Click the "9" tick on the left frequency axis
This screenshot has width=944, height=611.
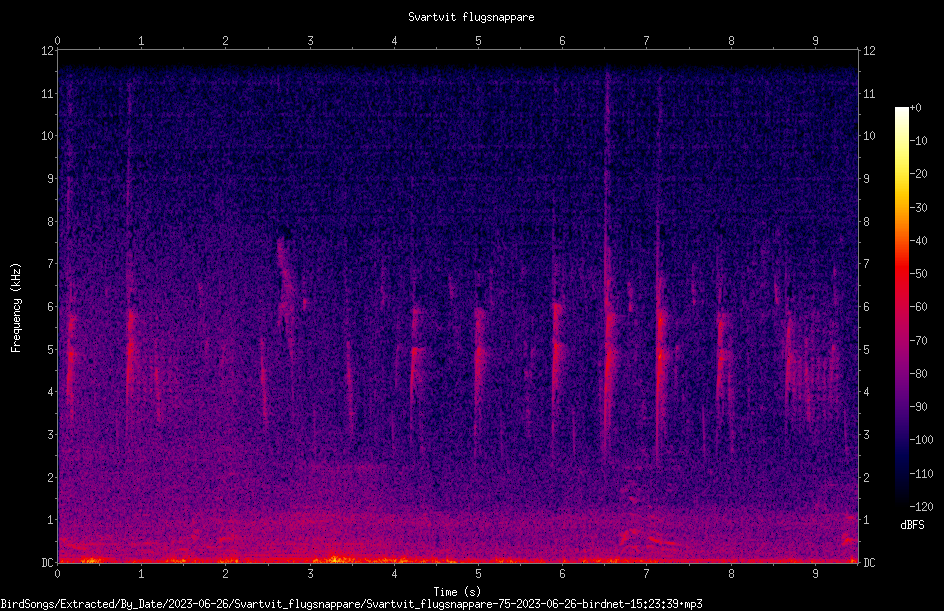pos(50,179)
